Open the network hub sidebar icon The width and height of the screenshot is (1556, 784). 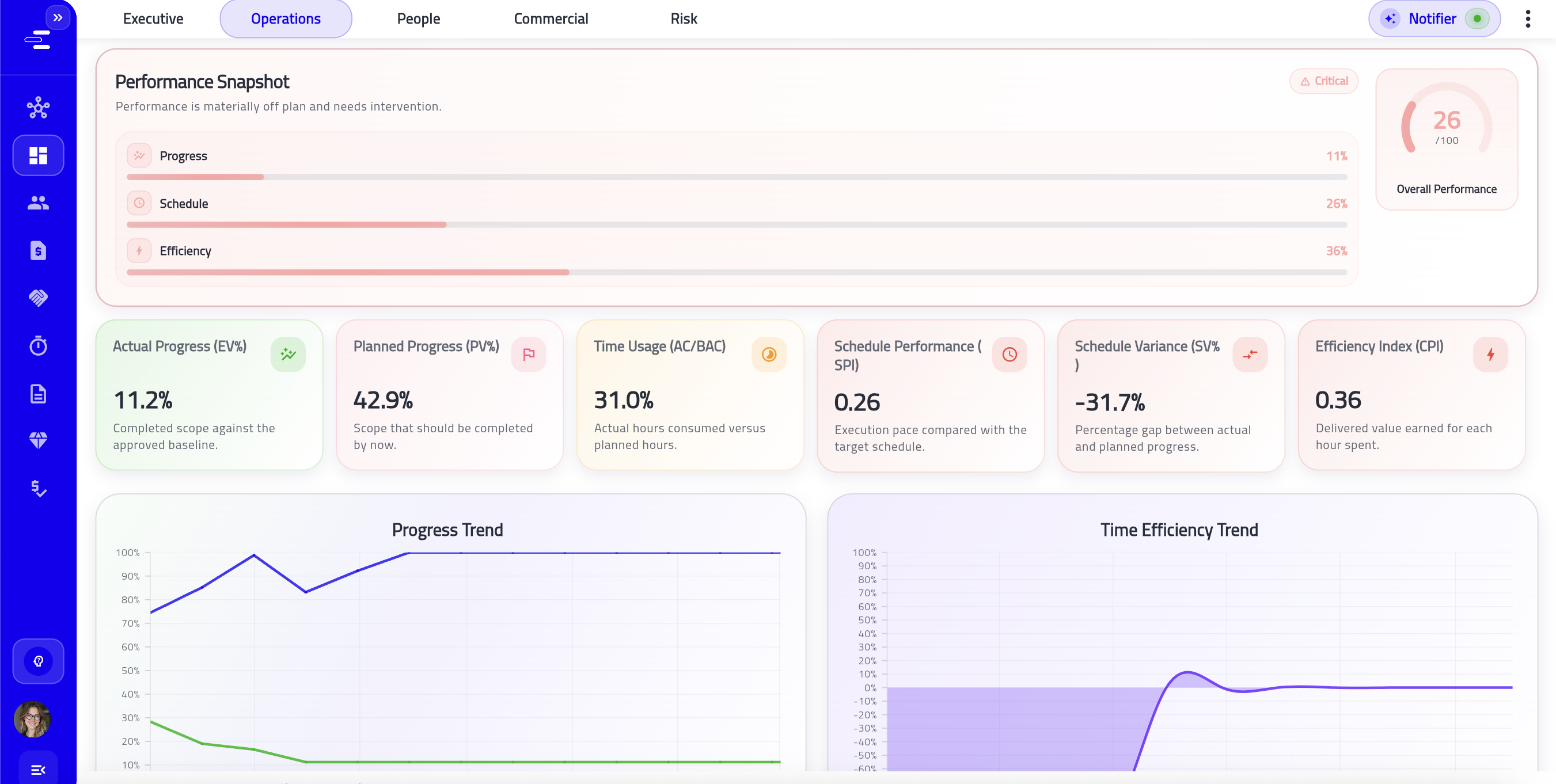[38, 108]
